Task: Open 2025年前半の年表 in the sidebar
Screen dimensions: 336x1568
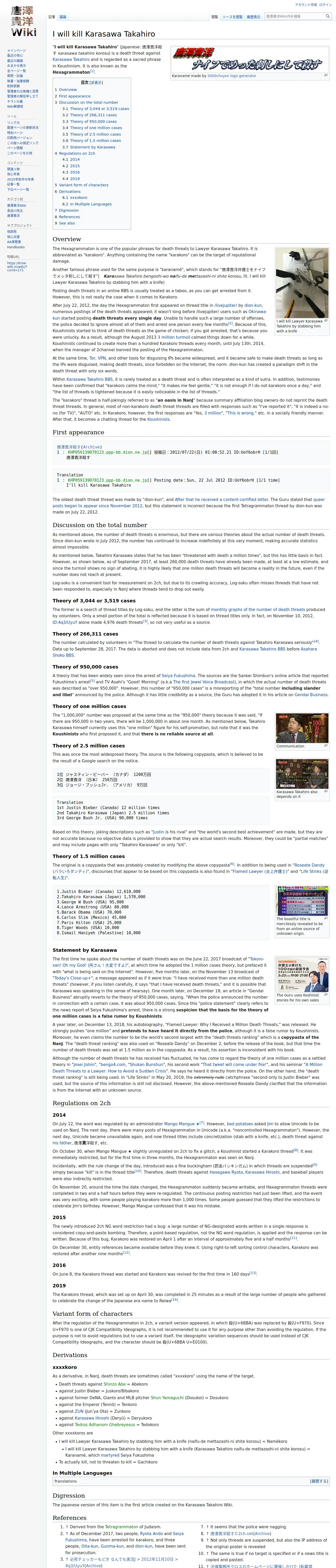Action: click(21, 180)
